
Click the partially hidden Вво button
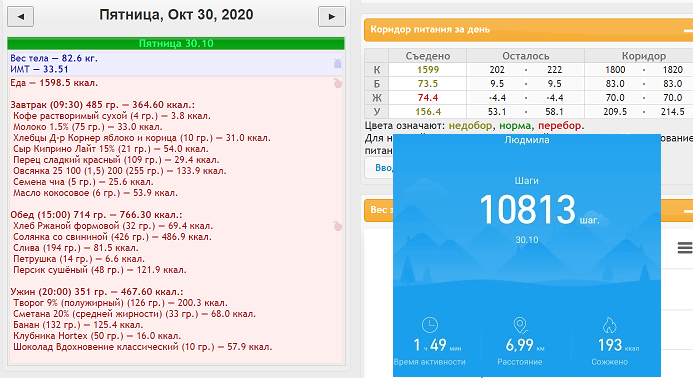379,168
